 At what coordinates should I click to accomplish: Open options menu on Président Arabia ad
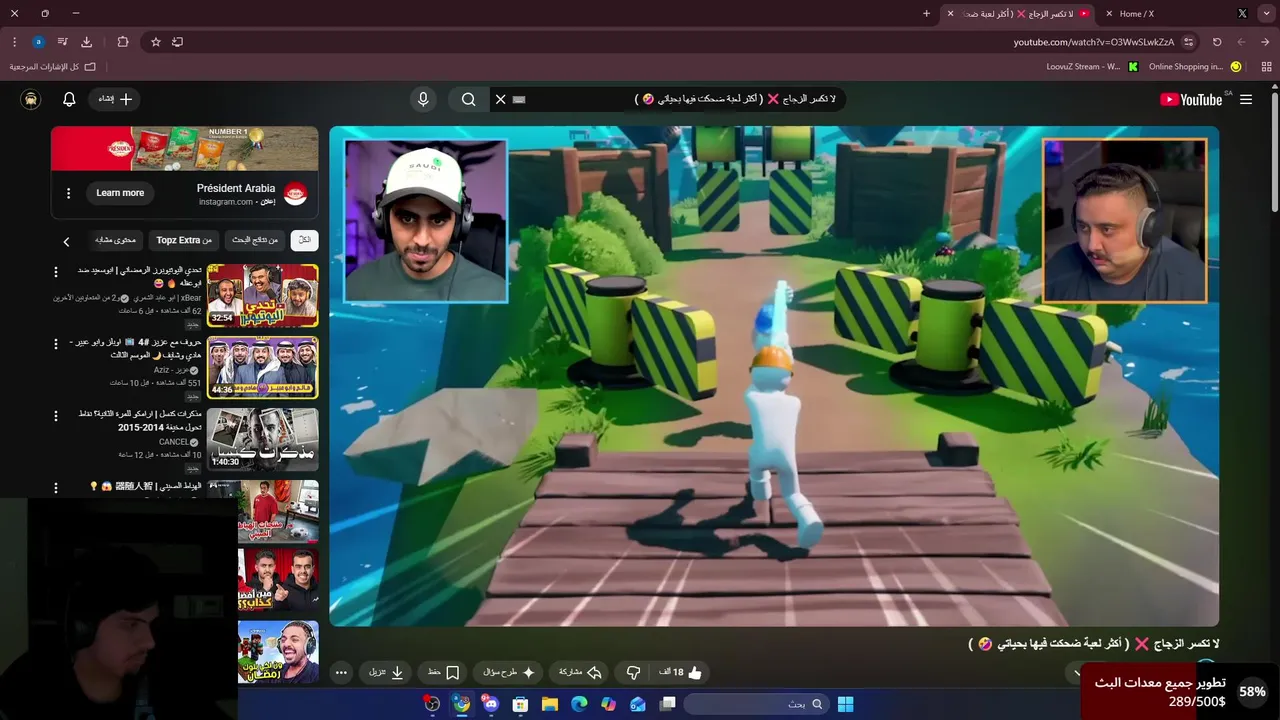[68, 193]
